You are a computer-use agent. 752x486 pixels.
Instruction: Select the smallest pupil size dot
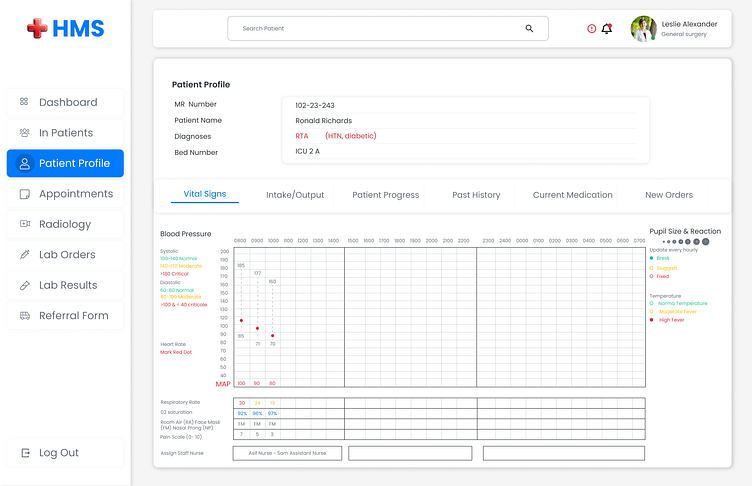(664, 242)
